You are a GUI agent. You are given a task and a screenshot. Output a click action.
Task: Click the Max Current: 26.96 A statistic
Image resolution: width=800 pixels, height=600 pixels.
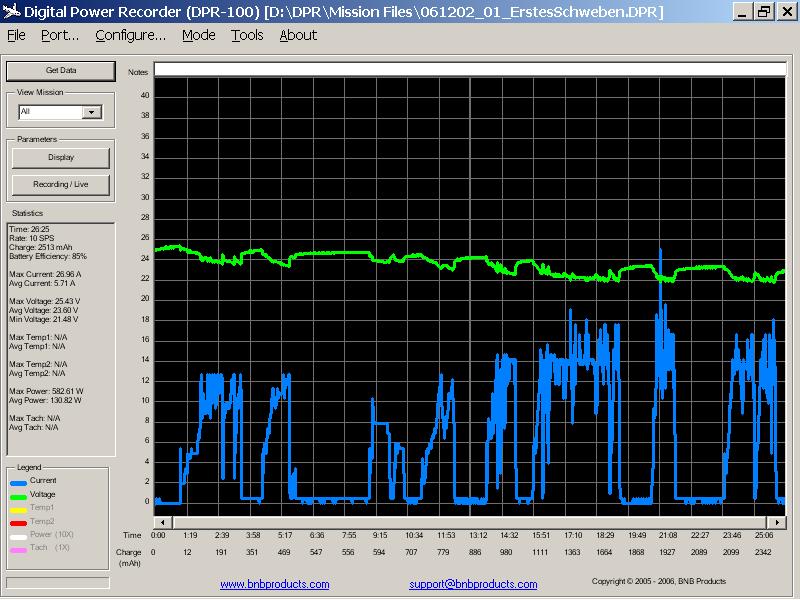click(45, 274)
